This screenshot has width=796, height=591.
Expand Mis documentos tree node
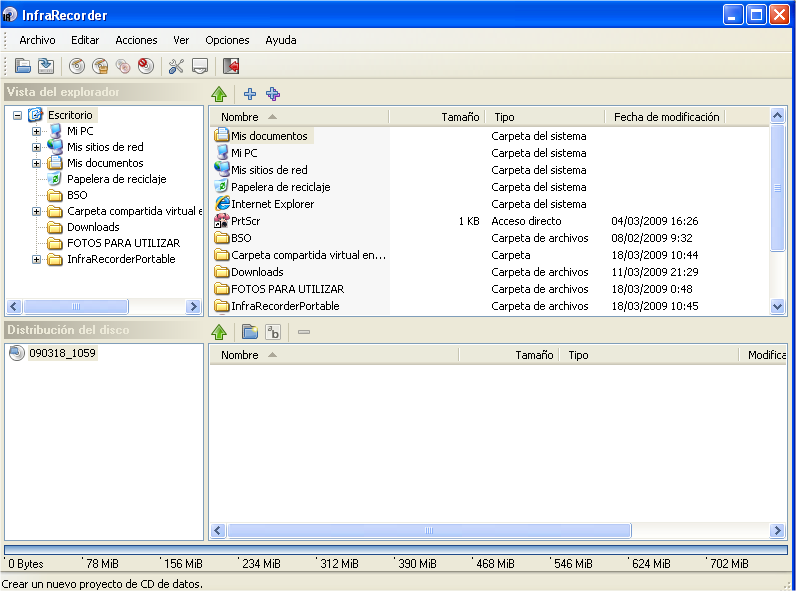pos(36,163)
